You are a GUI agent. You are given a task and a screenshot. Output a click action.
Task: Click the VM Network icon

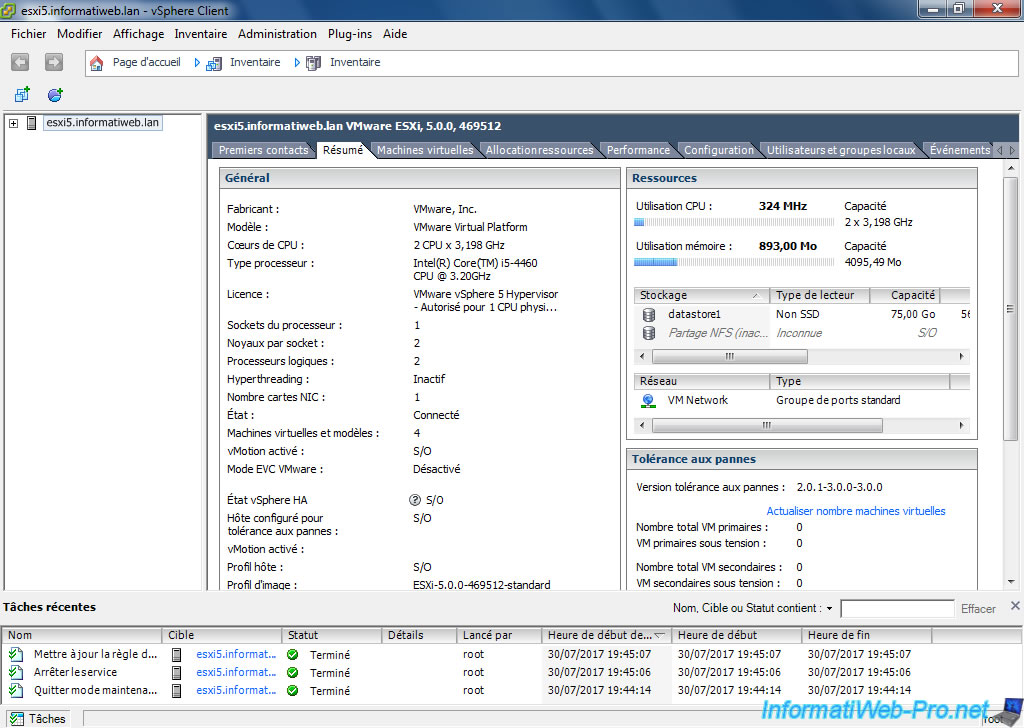click(x=648, y=400)
